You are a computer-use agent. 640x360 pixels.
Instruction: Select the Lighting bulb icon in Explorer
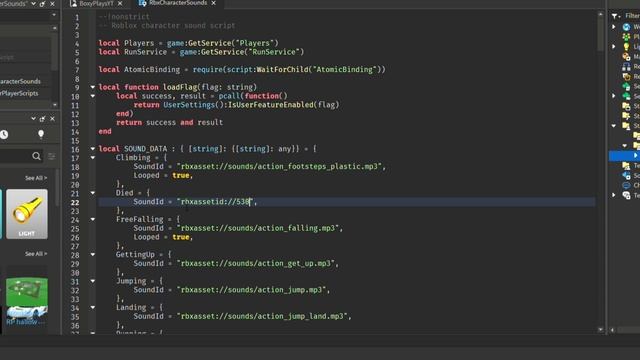[x=626, y=47]
